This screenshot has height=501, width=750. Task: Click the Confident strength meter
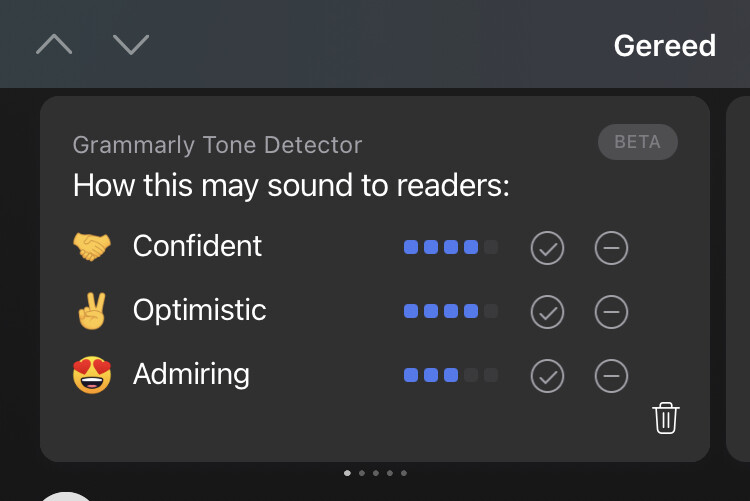451,247
